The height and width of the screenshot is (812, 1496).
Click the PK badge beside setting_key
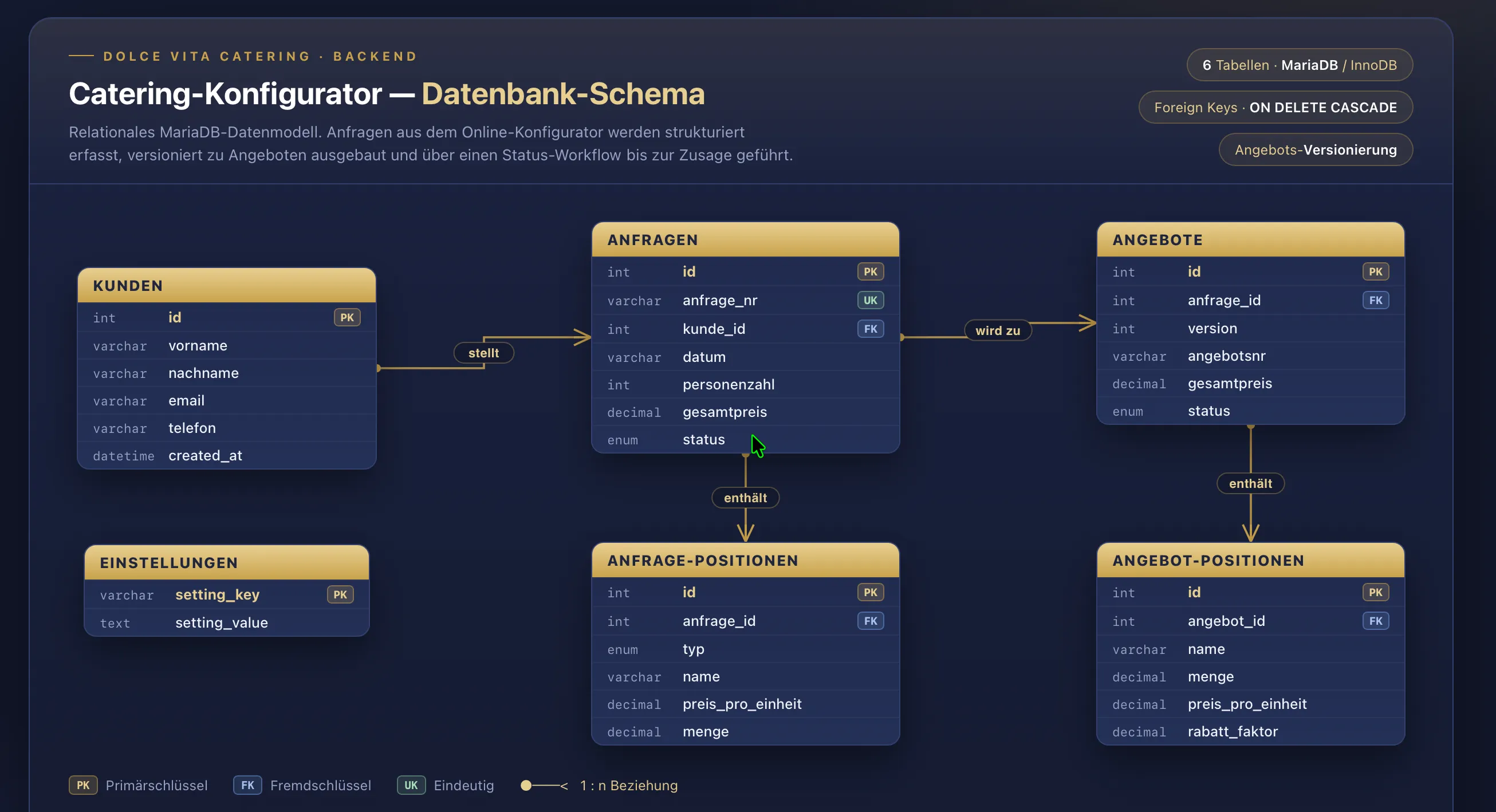pos(340,594)
